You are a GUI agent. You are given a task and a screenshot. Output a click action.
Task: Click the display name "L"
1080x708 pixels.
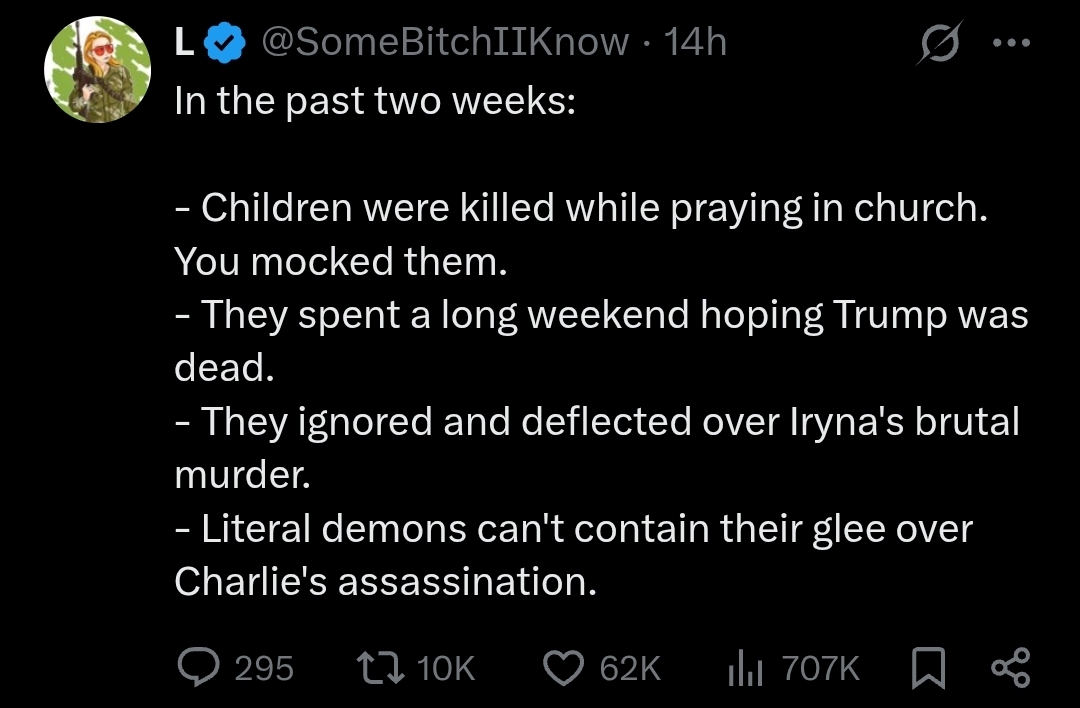(185, 42)
